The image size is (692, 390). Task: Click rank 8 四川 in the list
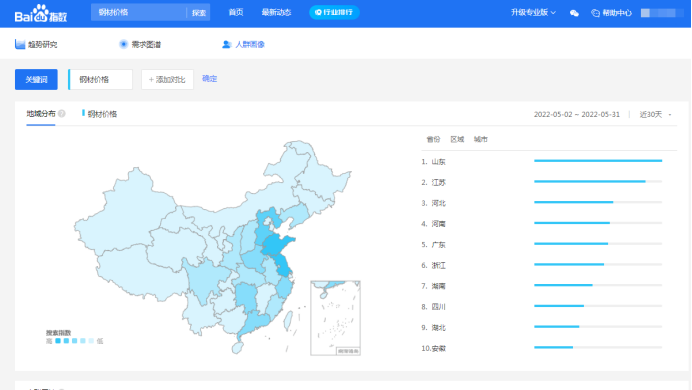[x=433, y=307]
